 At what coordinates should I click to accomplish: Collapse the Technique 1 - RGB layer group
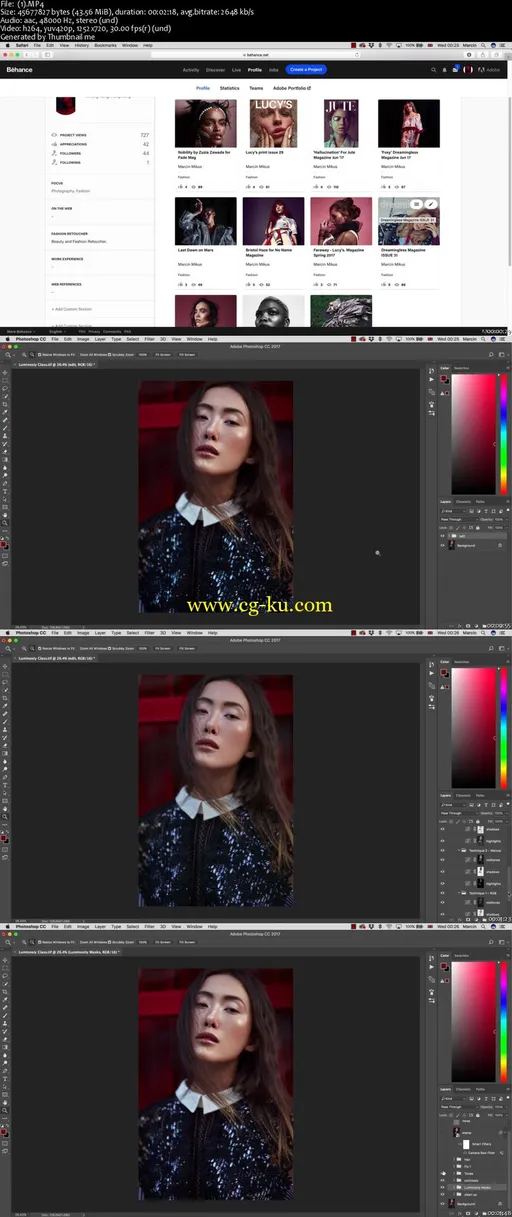(x=459, y=893)
